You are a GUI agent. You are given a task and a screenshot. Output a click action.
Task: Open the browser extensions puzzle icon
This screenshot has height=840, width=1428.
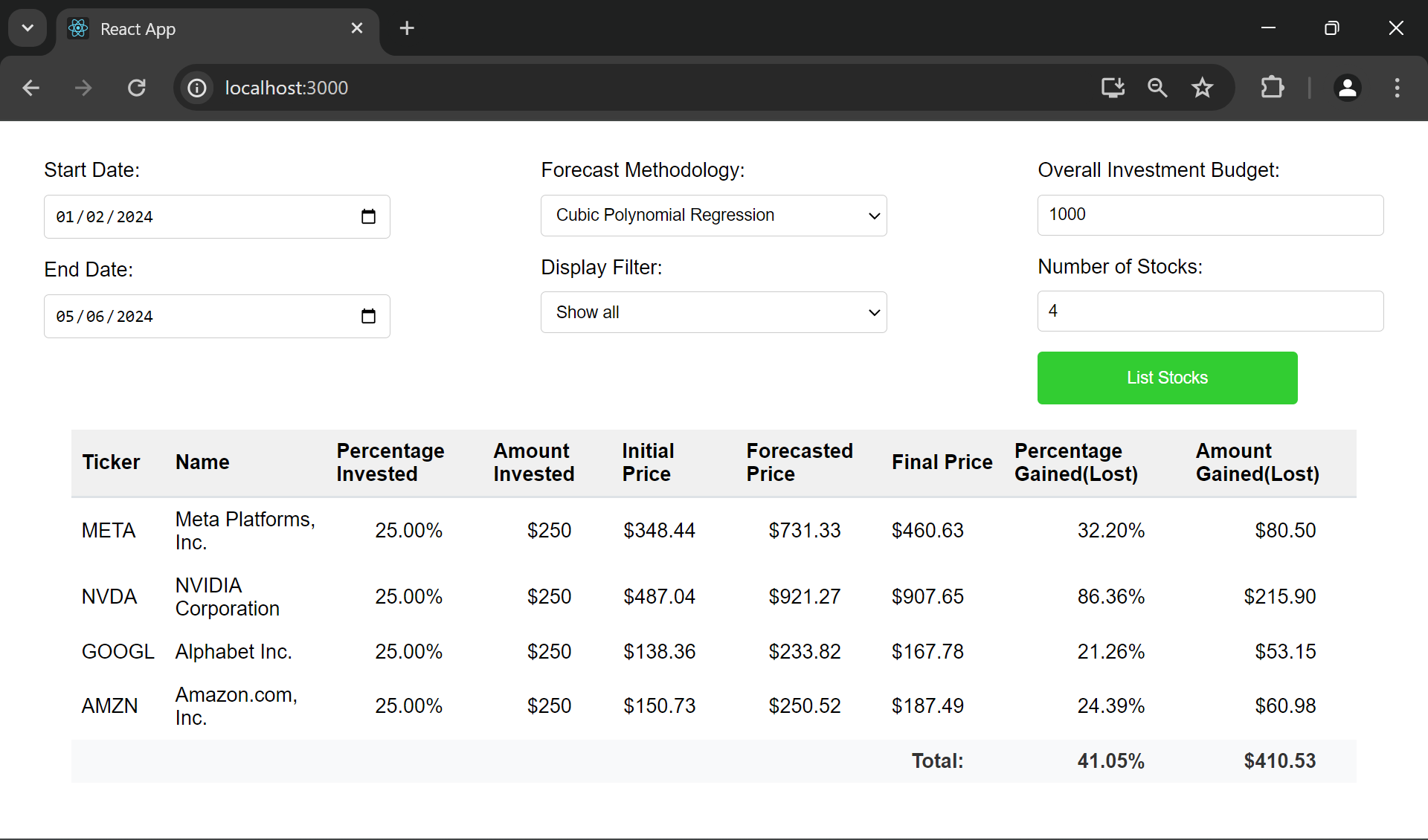1273,88
